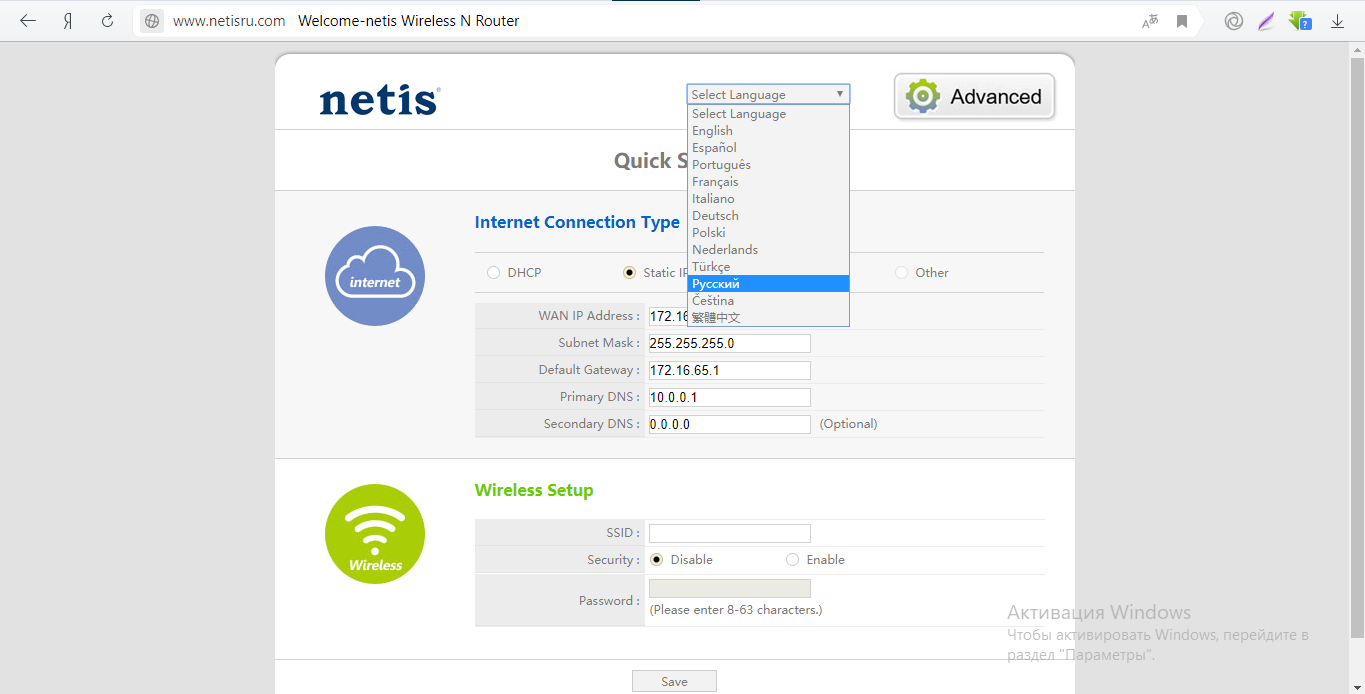Image resolution: width=1365 pixels, height=694 pixels.
Task: Choose Français from the language list
Action: coord(768,182)
